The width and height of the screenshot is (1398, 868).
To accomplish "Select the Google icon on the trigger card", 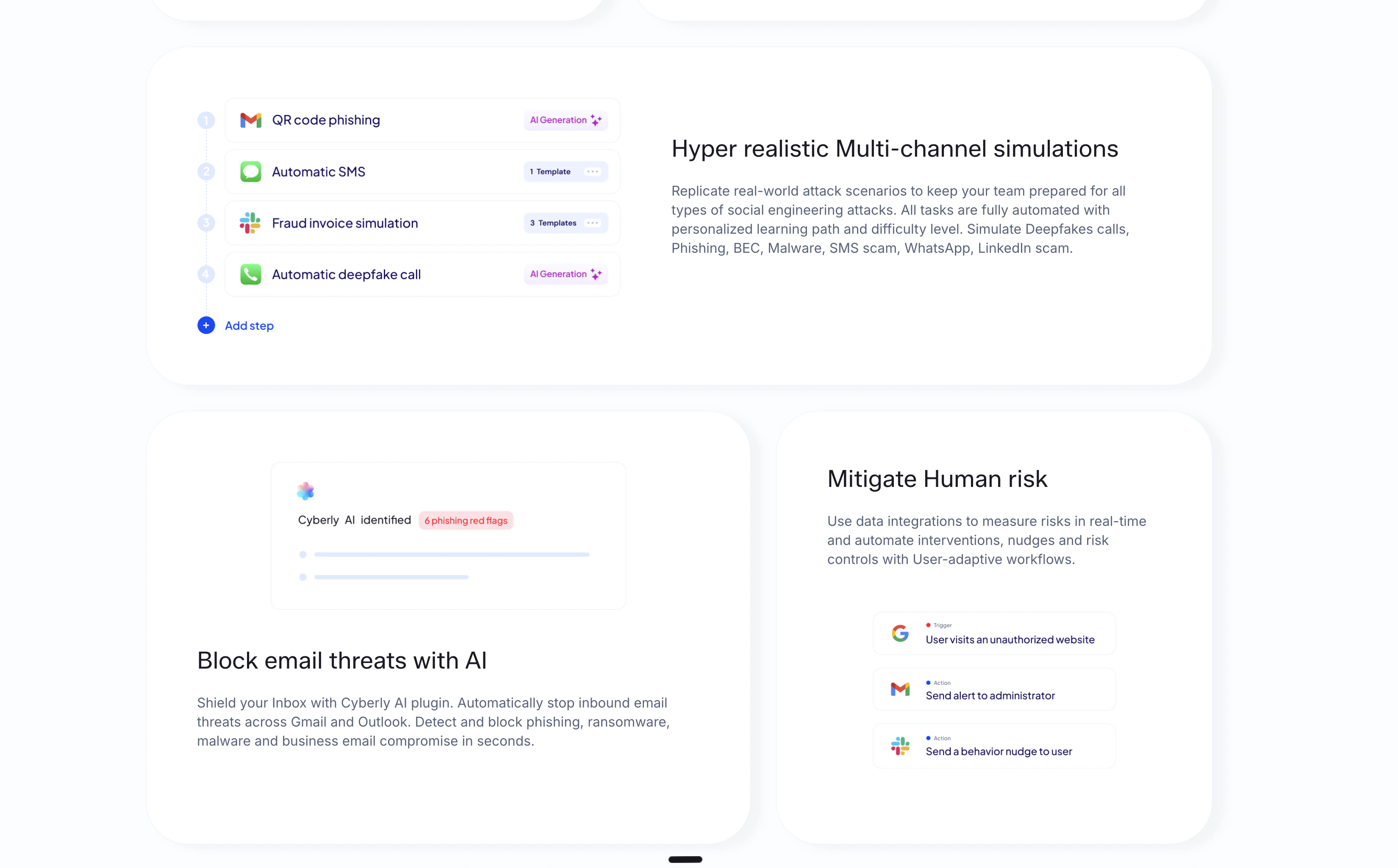I will coord(900,633).
